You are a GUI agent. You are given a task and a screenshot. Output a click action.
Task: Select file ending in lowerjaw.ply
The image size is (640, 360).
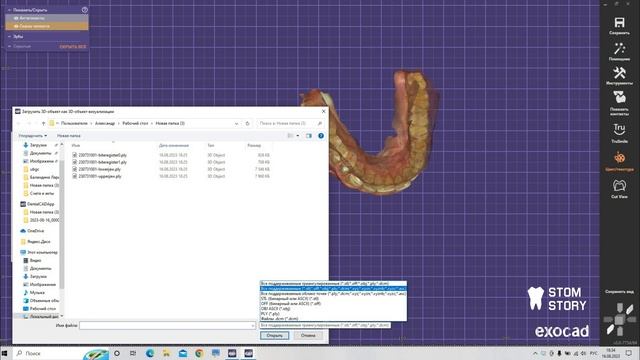100,169
